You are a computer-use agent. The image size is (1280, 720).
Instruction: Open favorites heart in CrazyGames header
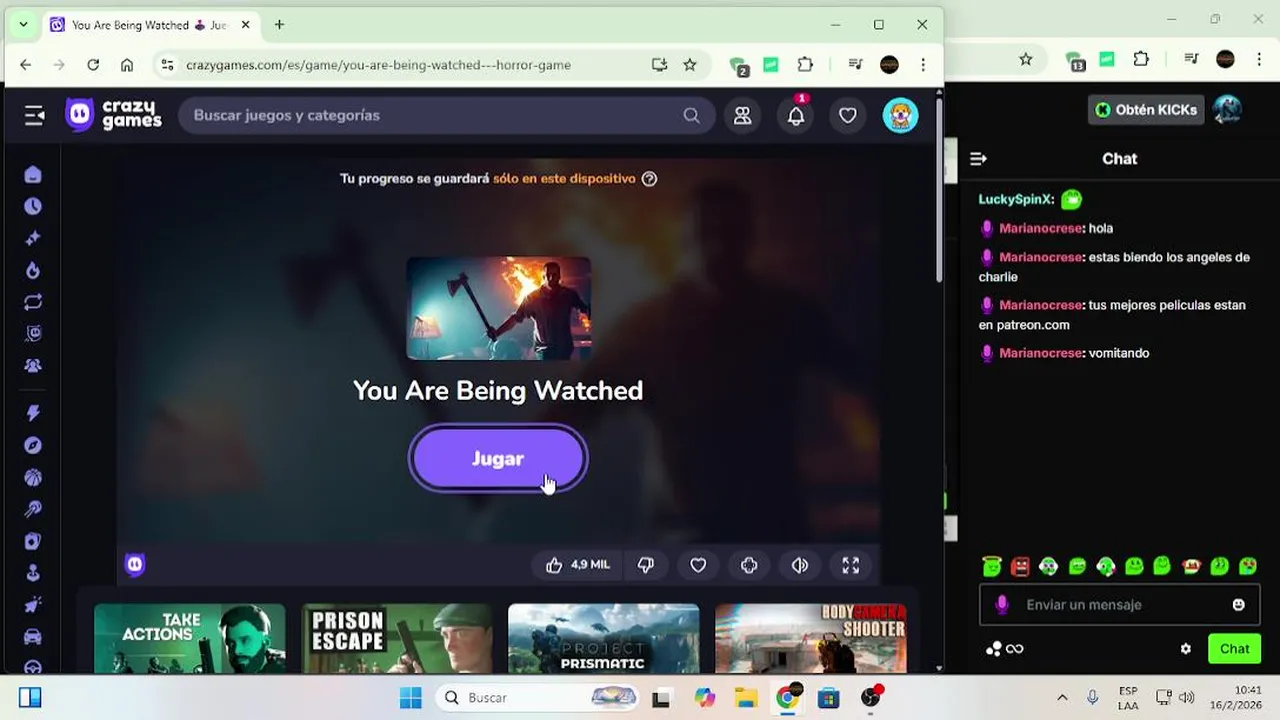tap(848, 116)
